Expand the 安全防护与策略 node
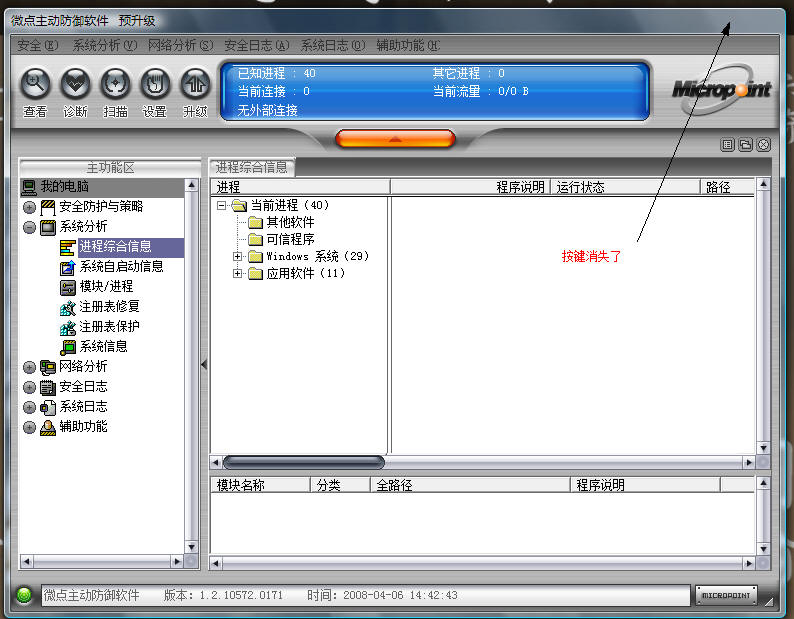 click(x=29, y=207)
